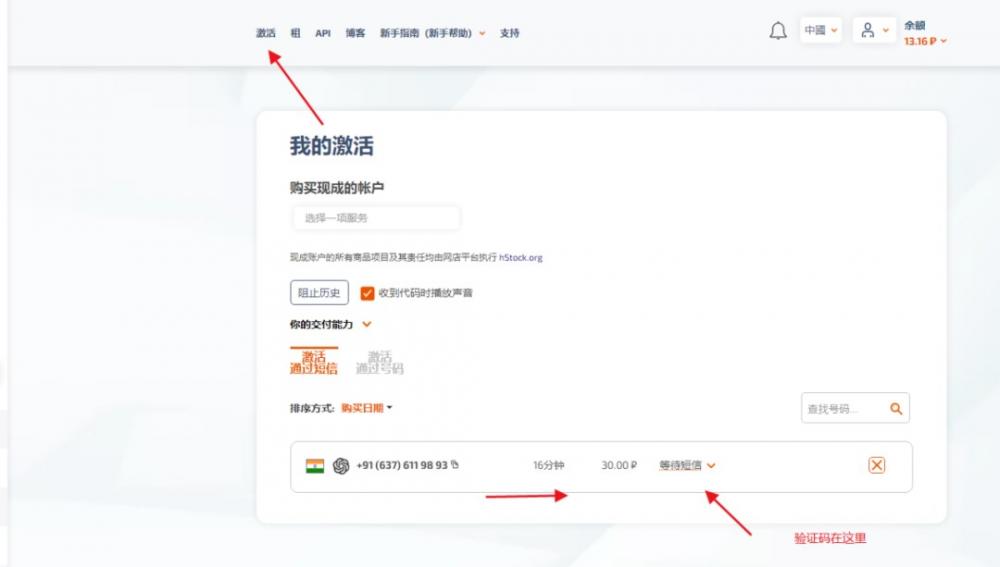Click the OpenAI service logo in the row
Image resolution: width=1000 pixels, height=567 pixels.
341,466
